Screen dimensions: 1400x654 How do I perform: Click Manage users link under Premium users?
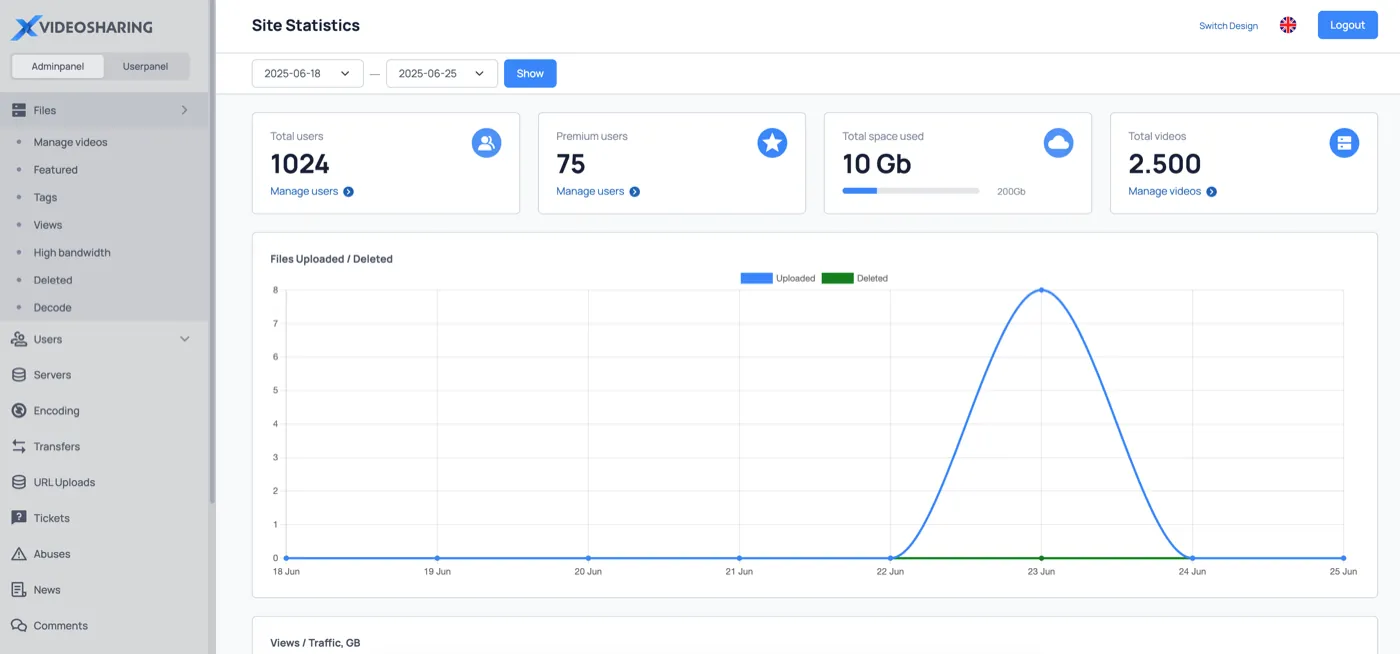coord(590,192)
